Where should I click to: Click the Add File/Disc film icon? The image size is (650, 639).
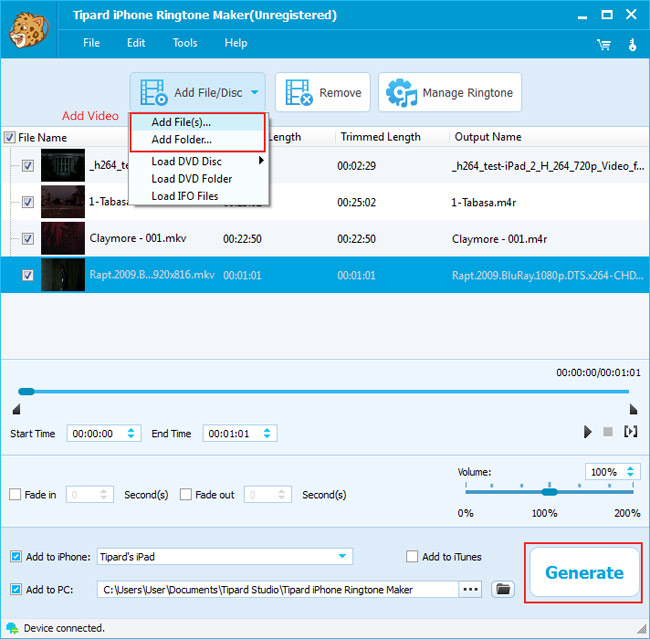click(153, 92)
